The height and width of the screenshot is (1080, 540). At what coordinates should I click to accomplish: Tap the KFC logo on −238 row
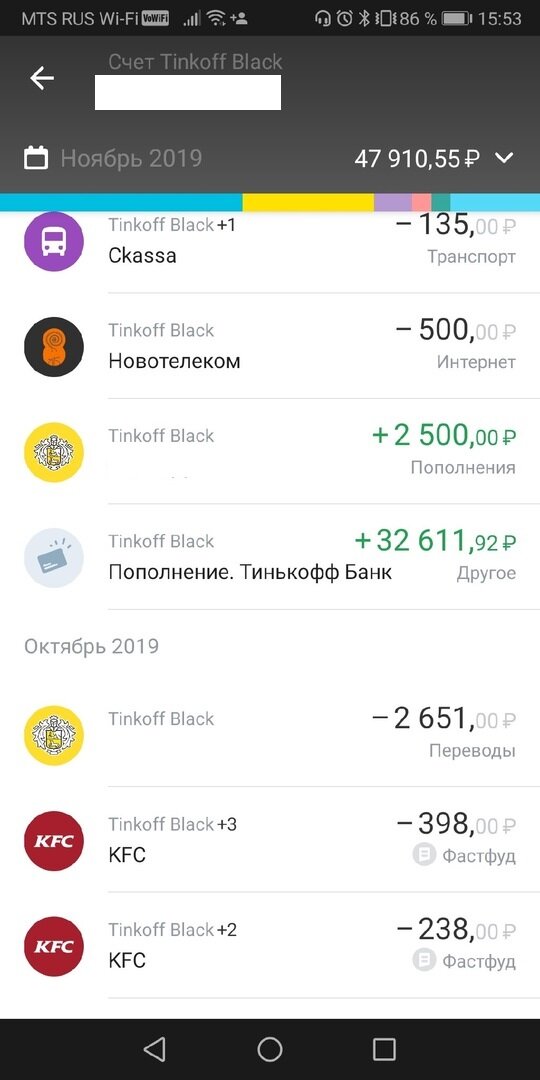click(54, 946)
